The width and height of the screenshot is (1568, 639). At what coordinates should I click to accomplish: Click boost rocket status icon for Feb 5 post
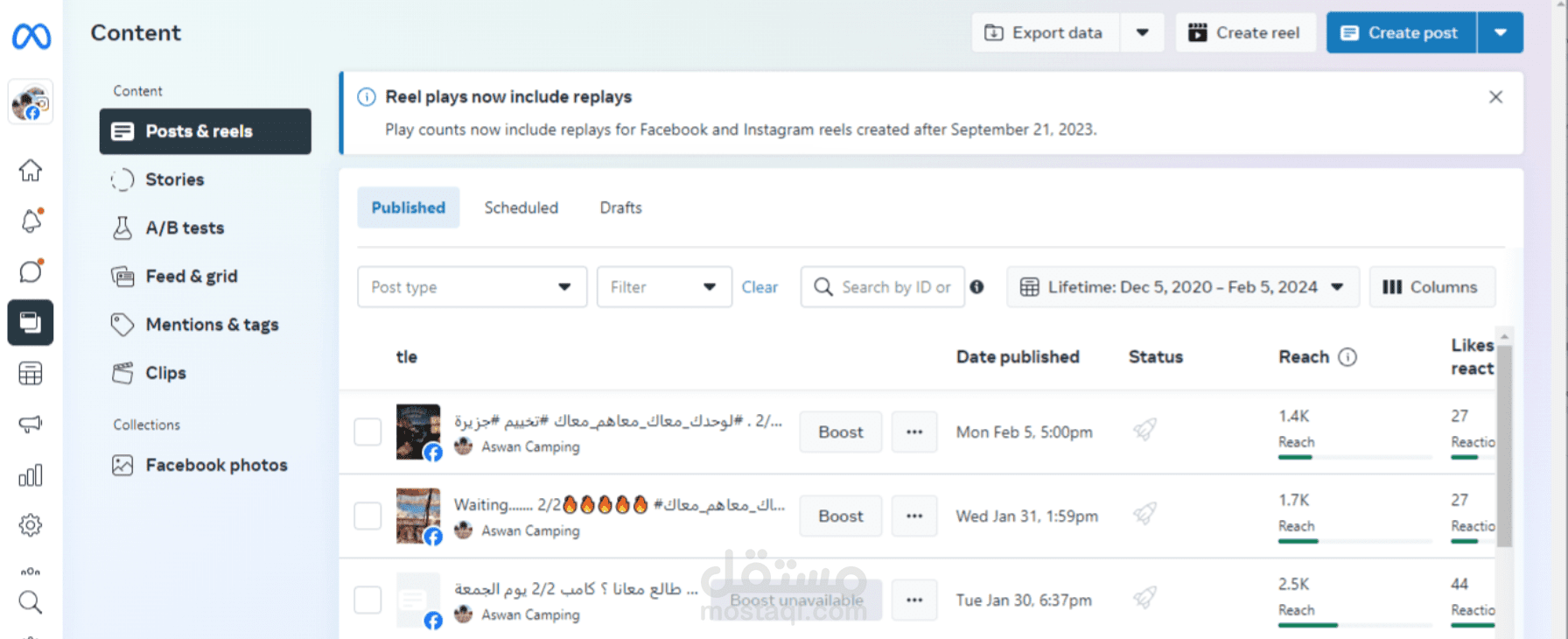[x=1144, y=430]
